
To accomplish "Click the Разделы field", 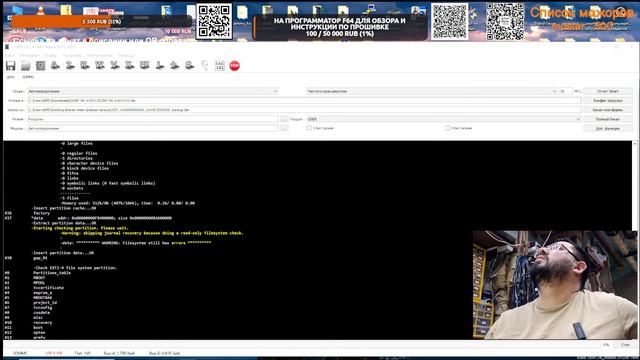I will [152, 119].
